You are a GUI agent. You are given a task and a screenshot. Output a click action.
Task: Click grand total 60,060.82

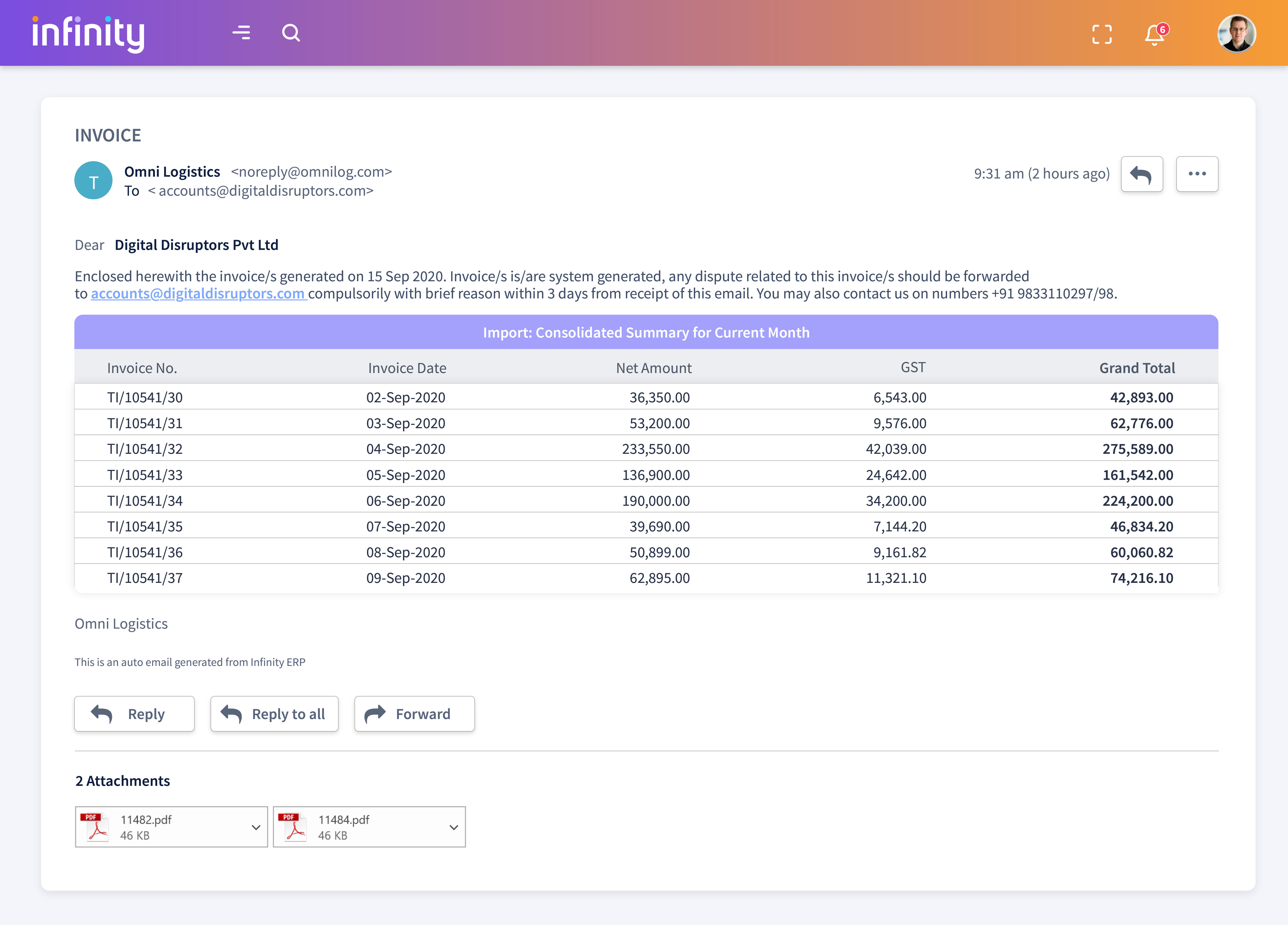pos(1142,552)
